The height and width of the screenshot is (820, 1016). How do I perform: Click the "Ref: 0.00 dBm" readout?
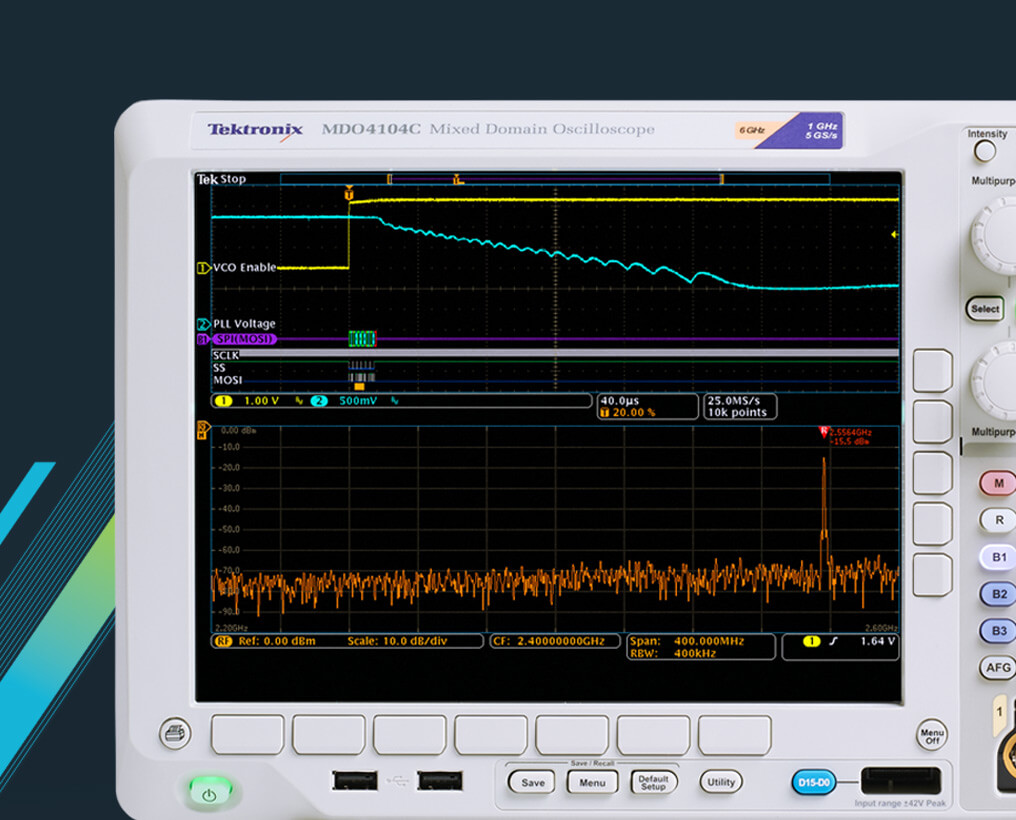[x=277, y=641]
